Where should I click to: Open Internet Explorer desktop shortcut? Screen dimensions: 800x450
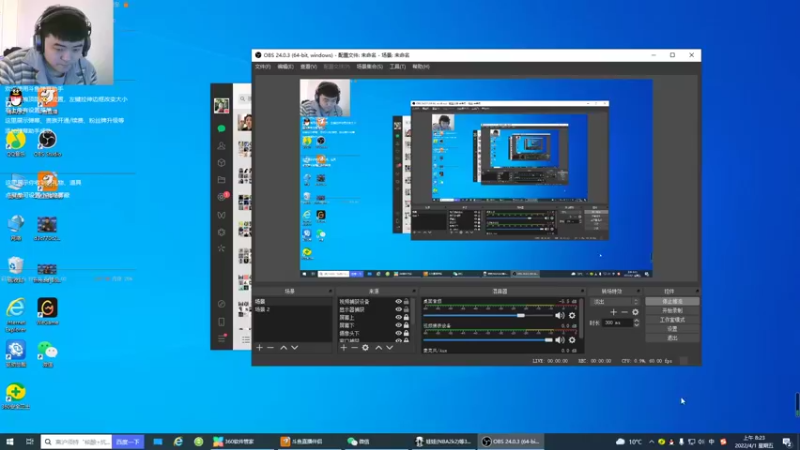pyautogui.click(x=16, y=315)
